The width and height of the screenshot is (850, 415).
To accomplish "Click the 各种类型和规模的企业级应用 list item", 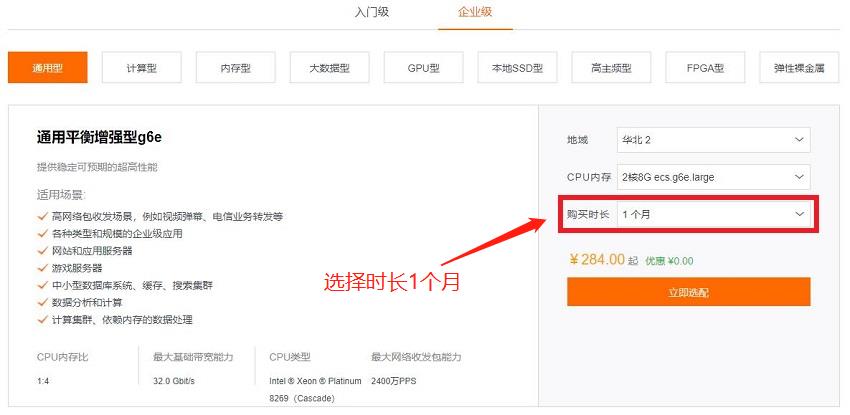I will pyautogui.click(x=117, y=234).
